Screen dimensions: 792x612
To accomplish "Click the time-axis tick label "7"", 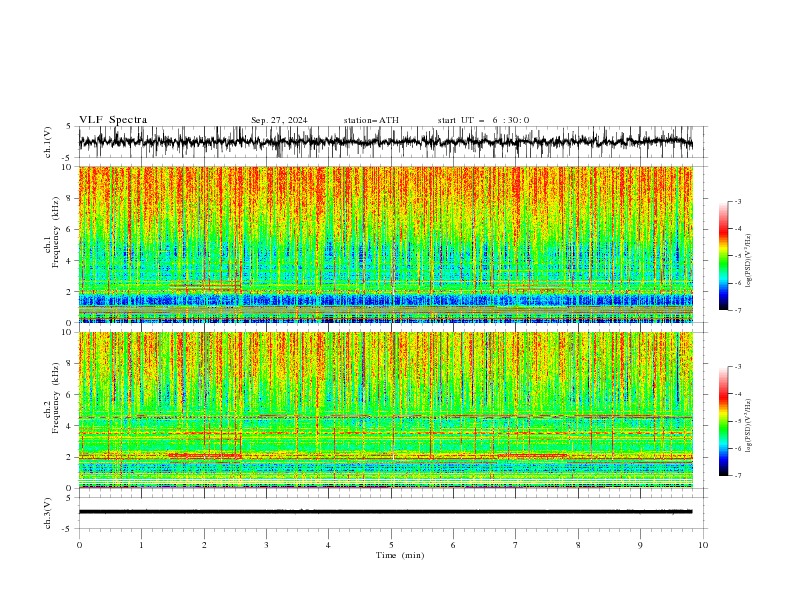I will coord(516,545).
